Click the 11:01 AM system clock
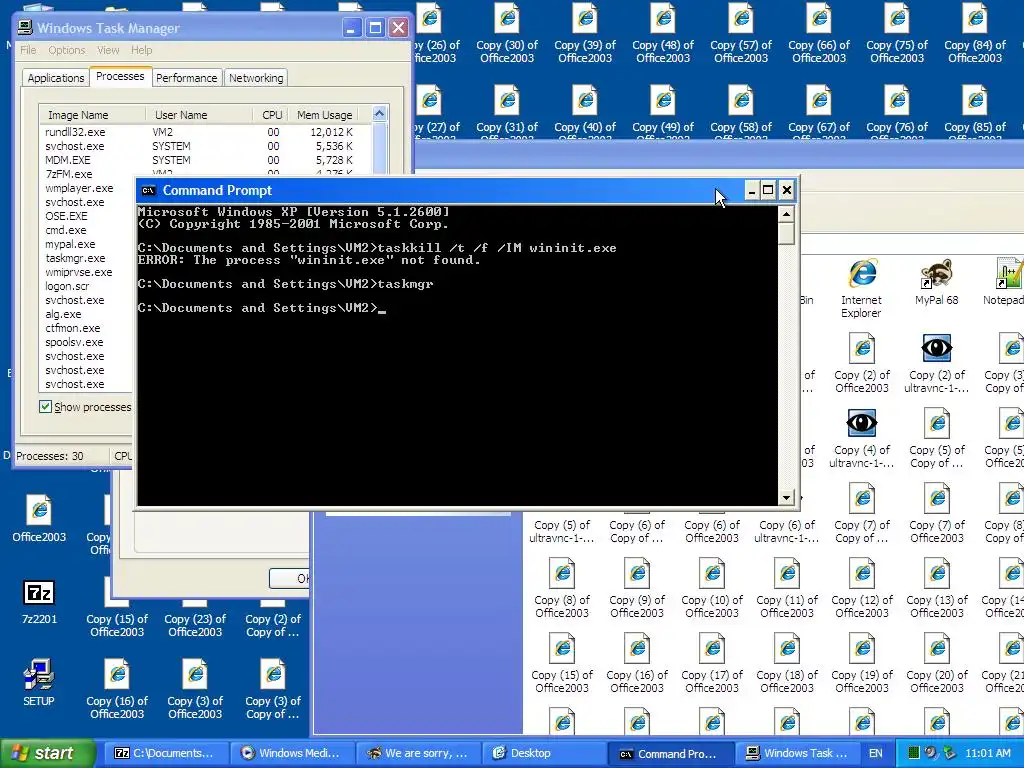The image size is (1024, 768). 988,753
